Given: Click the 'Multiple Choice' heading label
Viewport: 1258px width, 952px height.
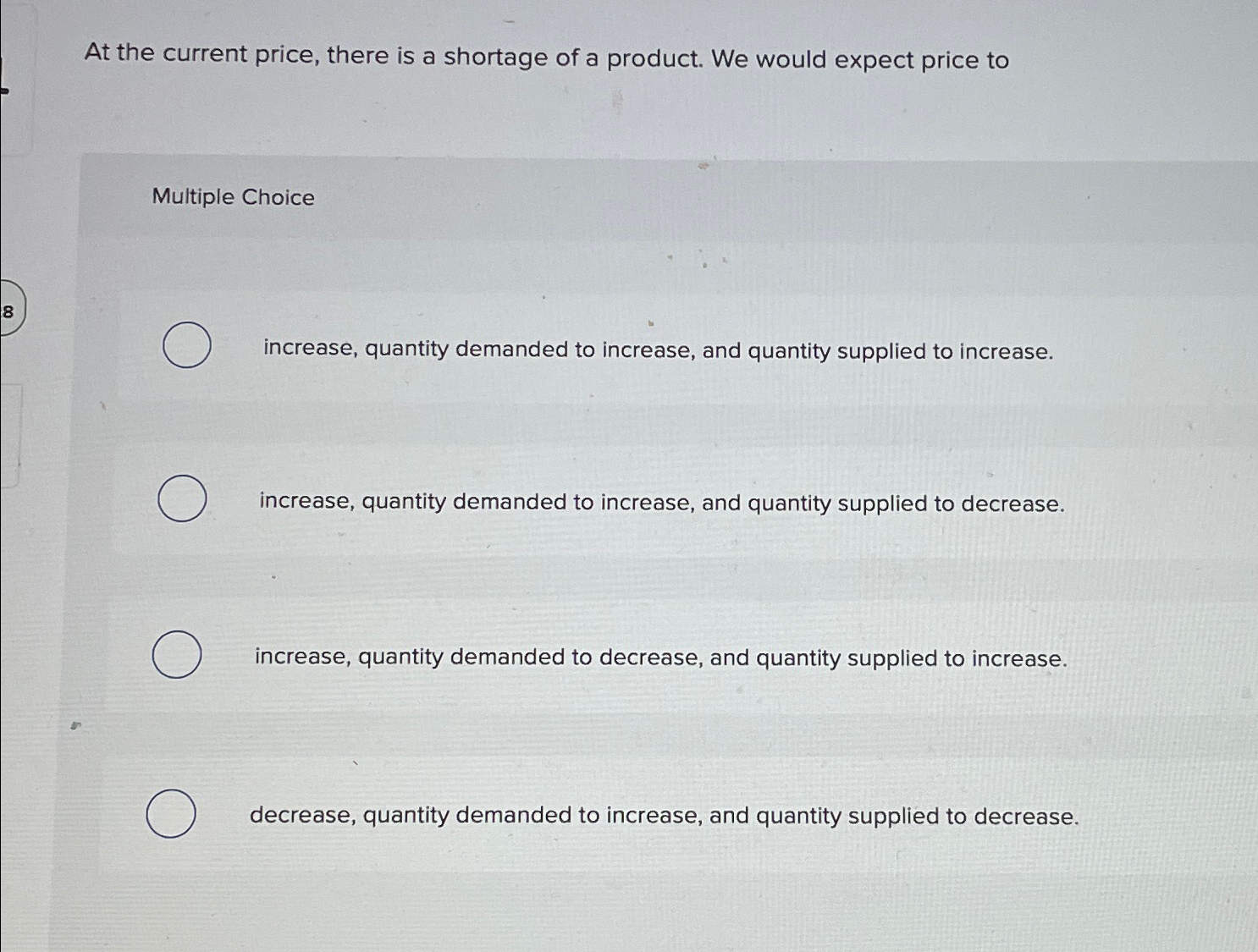Looking at the screenshot, I should tap(233, 197).
